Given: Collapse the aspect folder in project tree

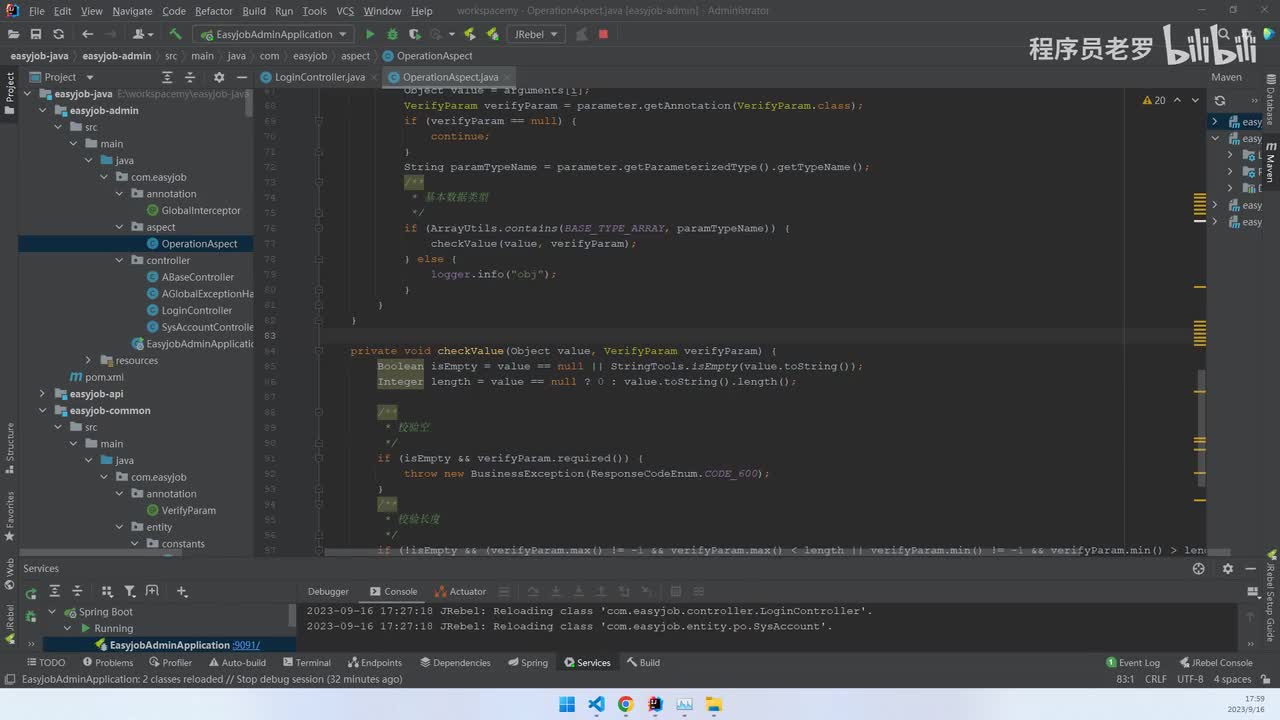Looking at the screenshot, I should tap(121, 227).
